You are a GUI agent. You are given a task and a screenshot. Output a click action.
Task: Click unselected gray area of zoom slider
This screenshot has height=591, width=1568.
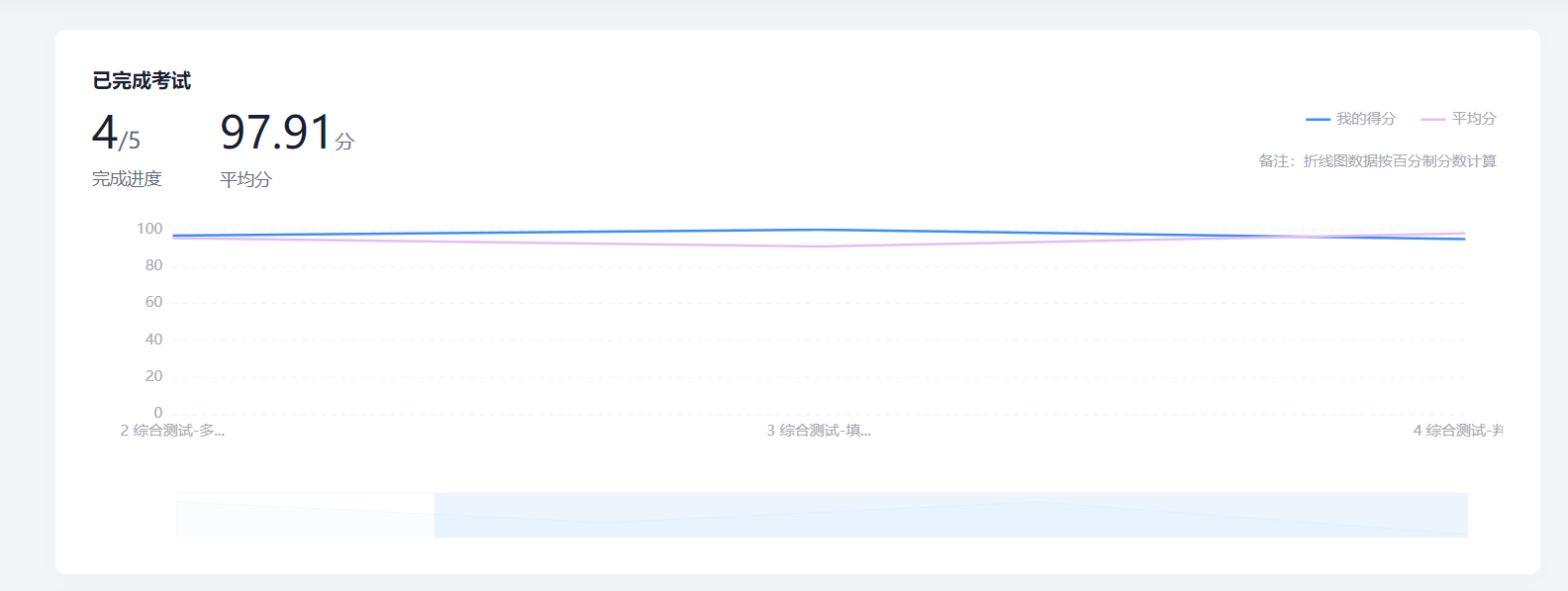[x=305, y=515]
